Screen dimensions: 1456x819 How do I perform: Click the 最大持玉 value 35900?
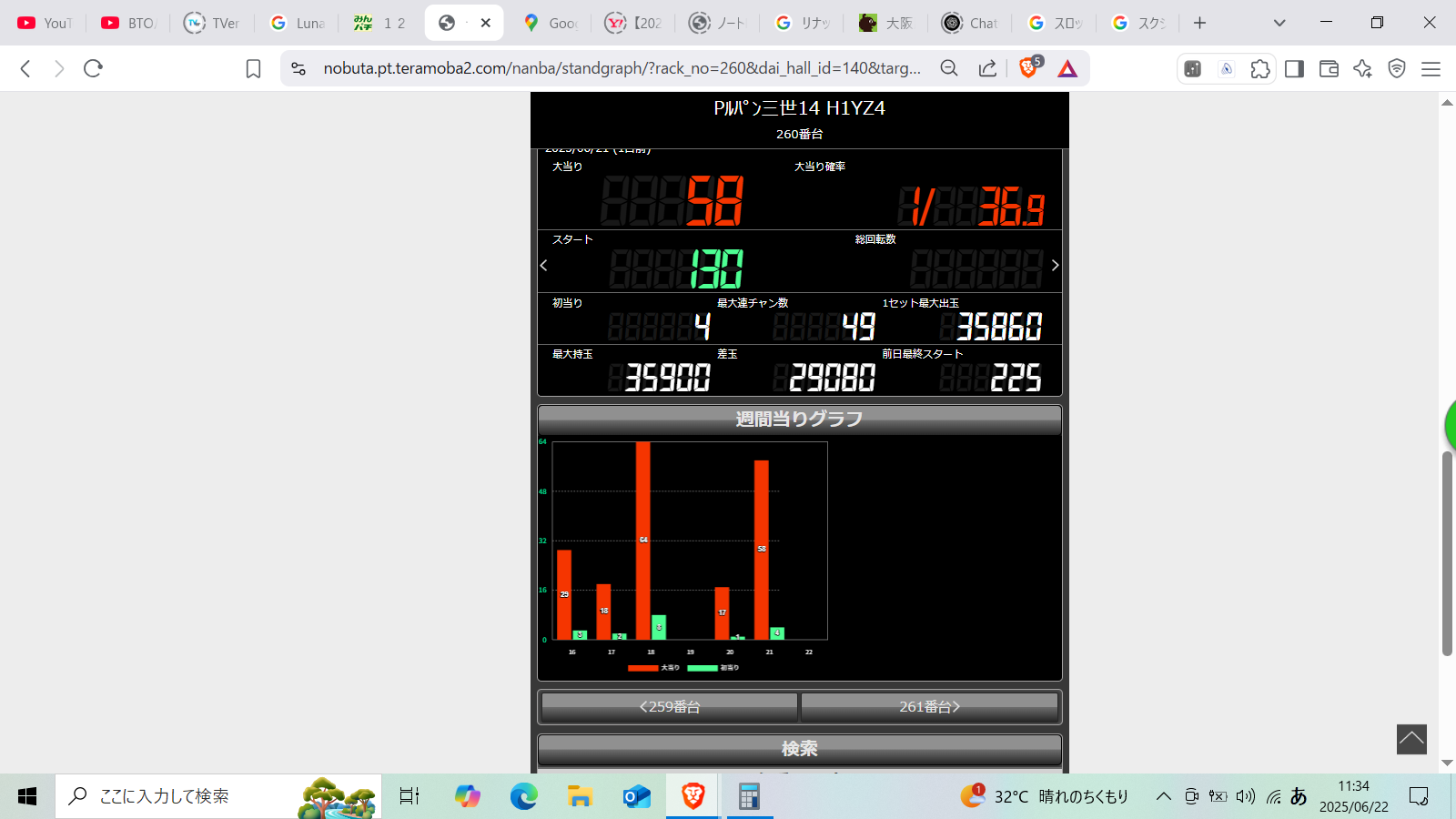pyautogui.click(x=667, y=378)
